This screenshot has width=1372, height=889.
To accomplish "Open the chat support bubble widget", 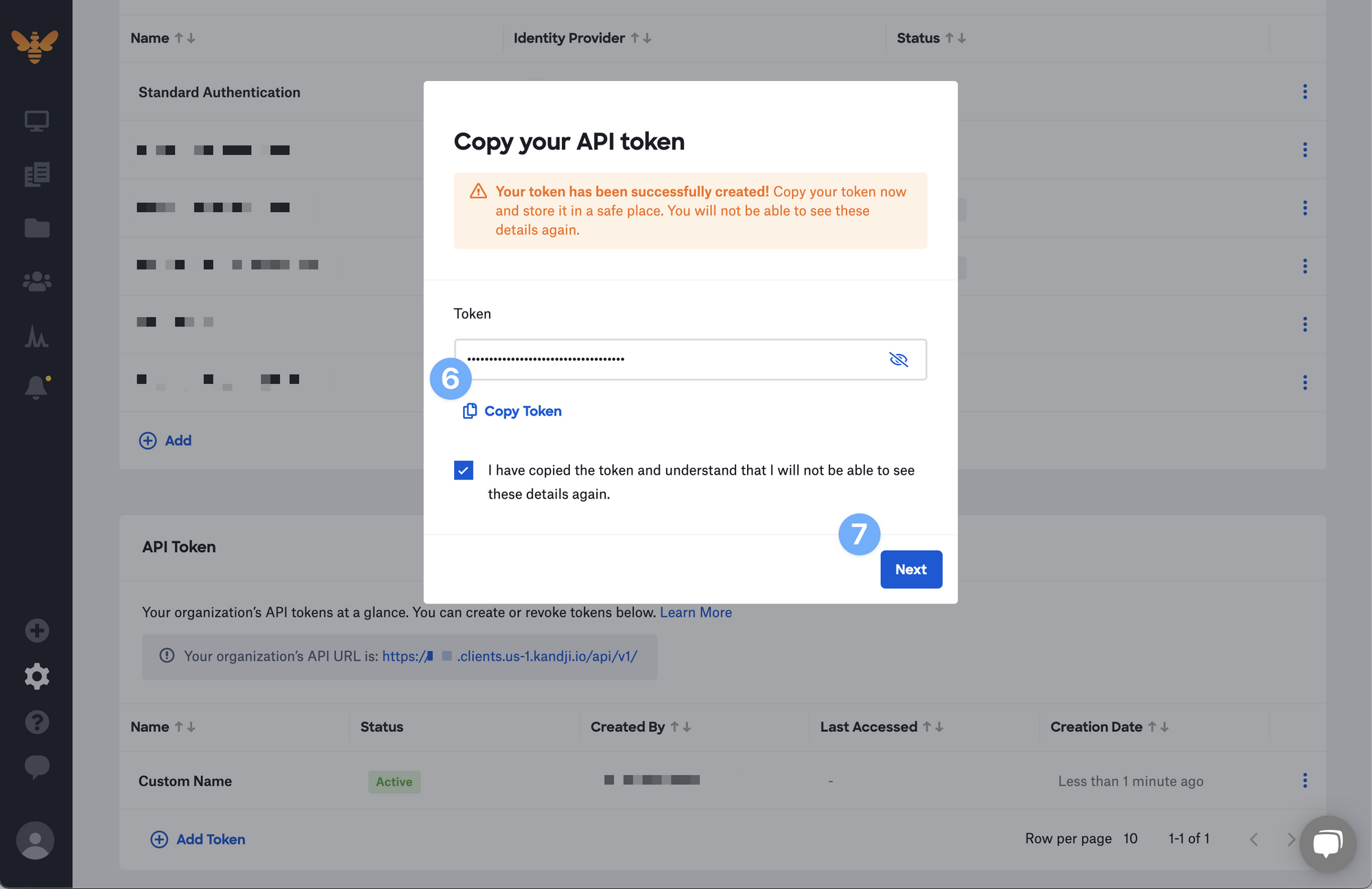I will point(1327,843).
